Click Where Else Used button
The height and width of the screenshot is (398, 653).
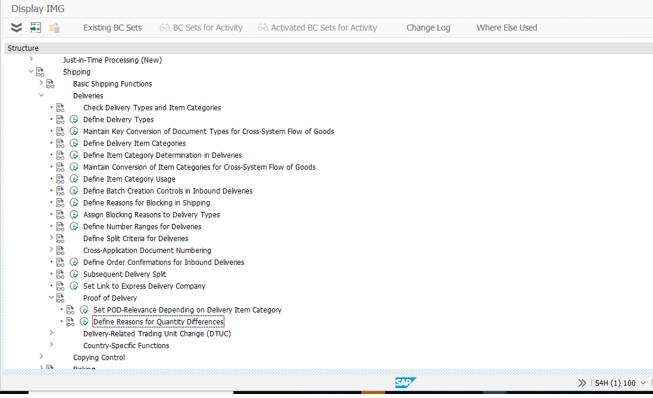click(x=507, y=28)
